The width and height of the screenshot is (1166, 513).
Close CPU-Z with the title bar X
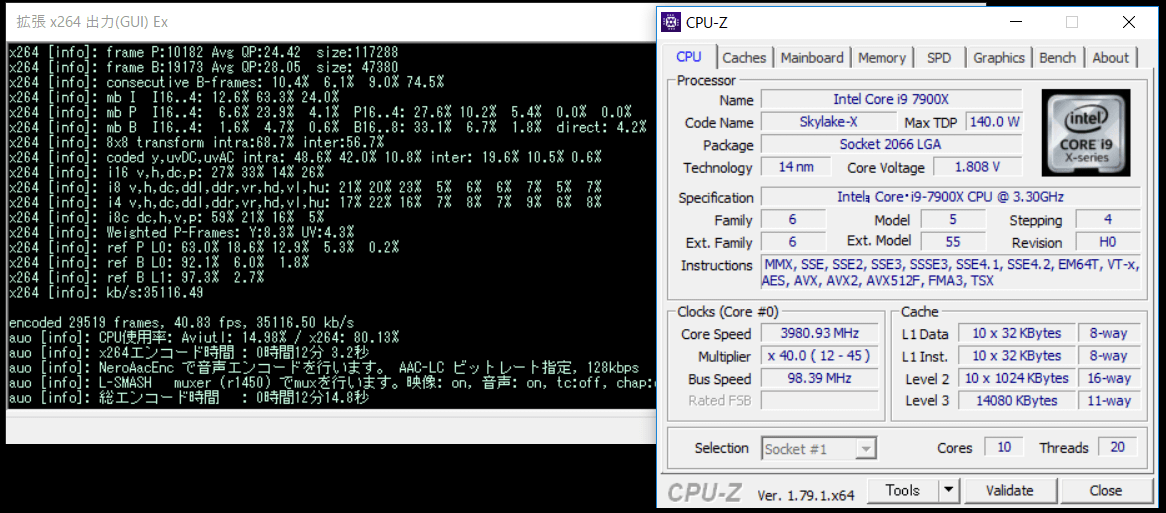[x=1127, y=22]
